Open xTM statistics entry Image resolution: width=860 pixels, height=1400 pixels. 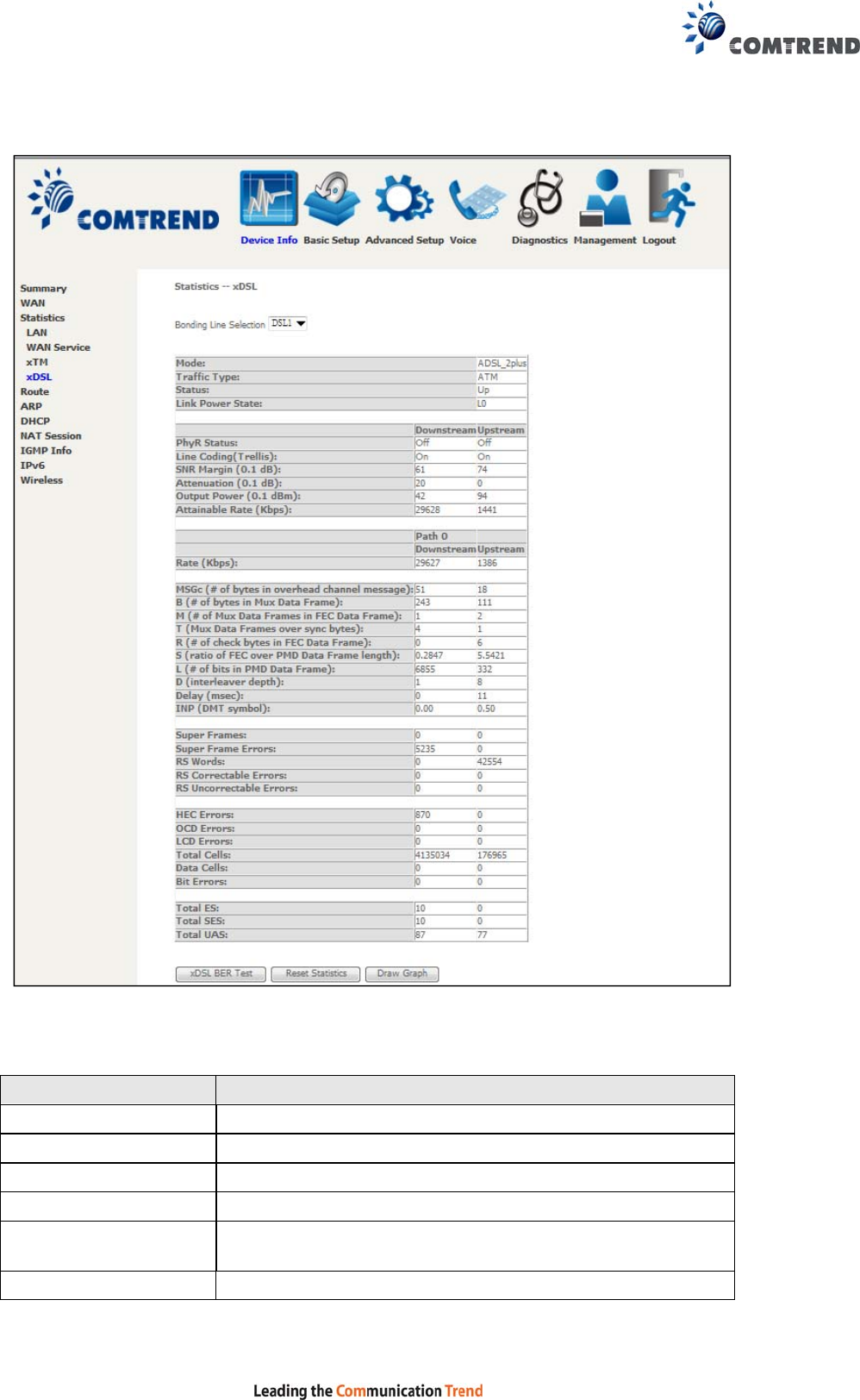point(37,362)
